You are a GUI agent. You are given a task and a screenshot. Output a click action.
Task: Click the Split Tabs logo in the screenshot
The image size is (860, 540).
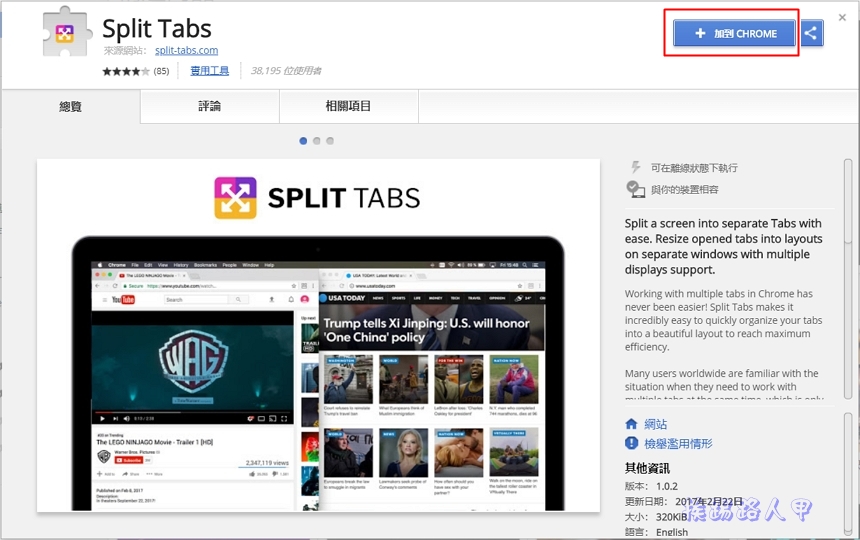pos(235,198)
